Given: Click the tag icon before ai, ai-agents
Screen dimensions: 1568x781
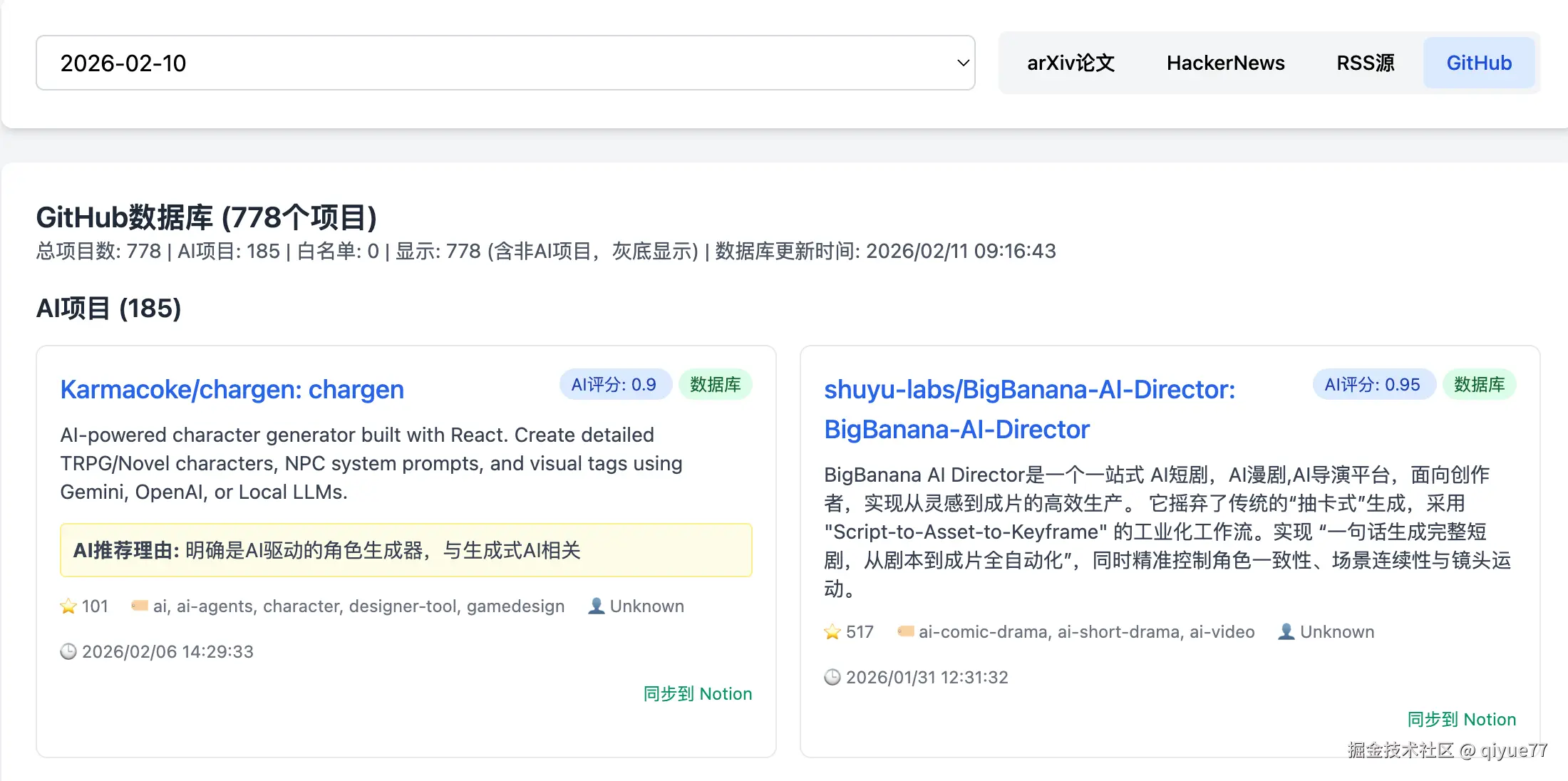Looking at the screenshot, I should [140, 606].
